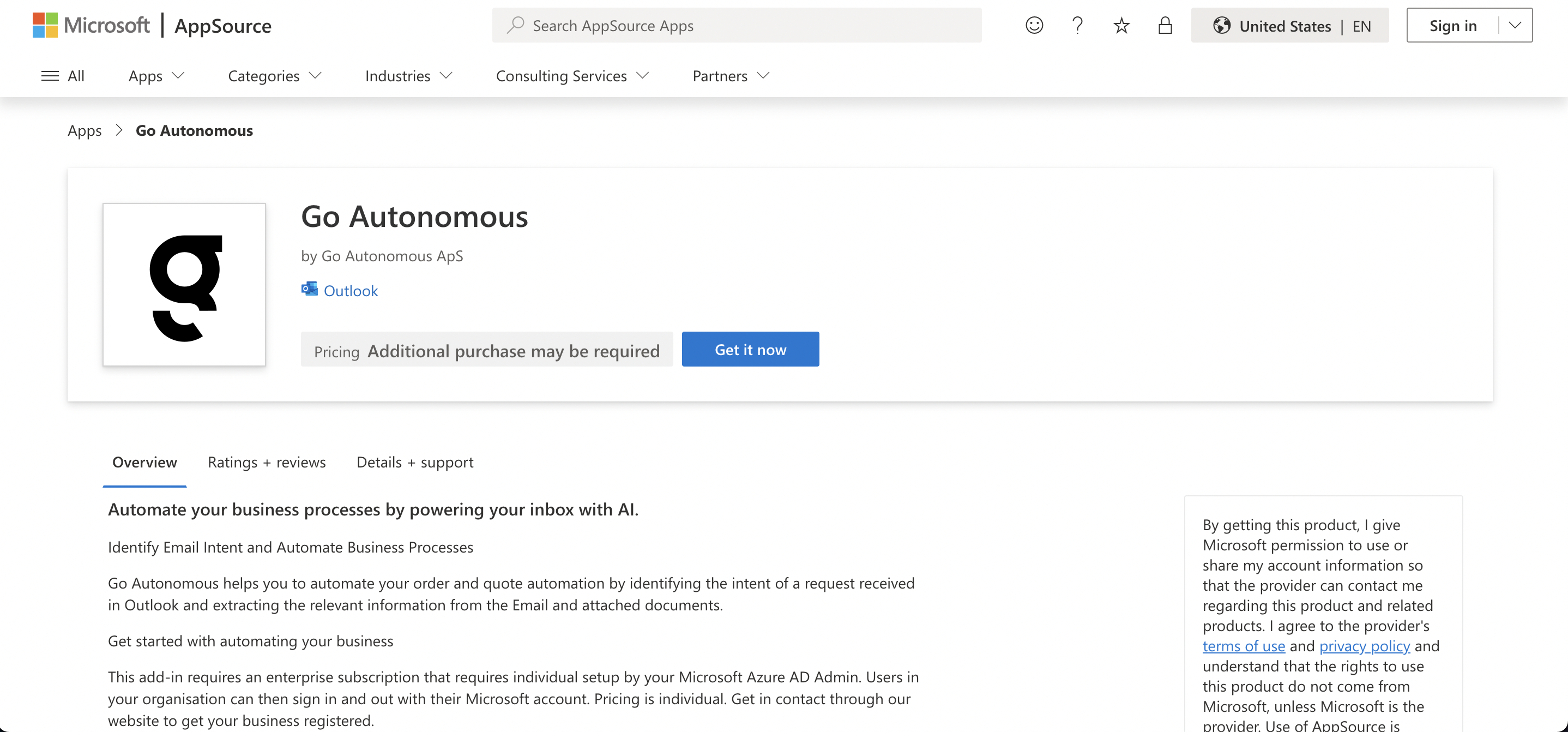Switch to Details + support tab
The image size is (1568, 732).
coord(414,462)
